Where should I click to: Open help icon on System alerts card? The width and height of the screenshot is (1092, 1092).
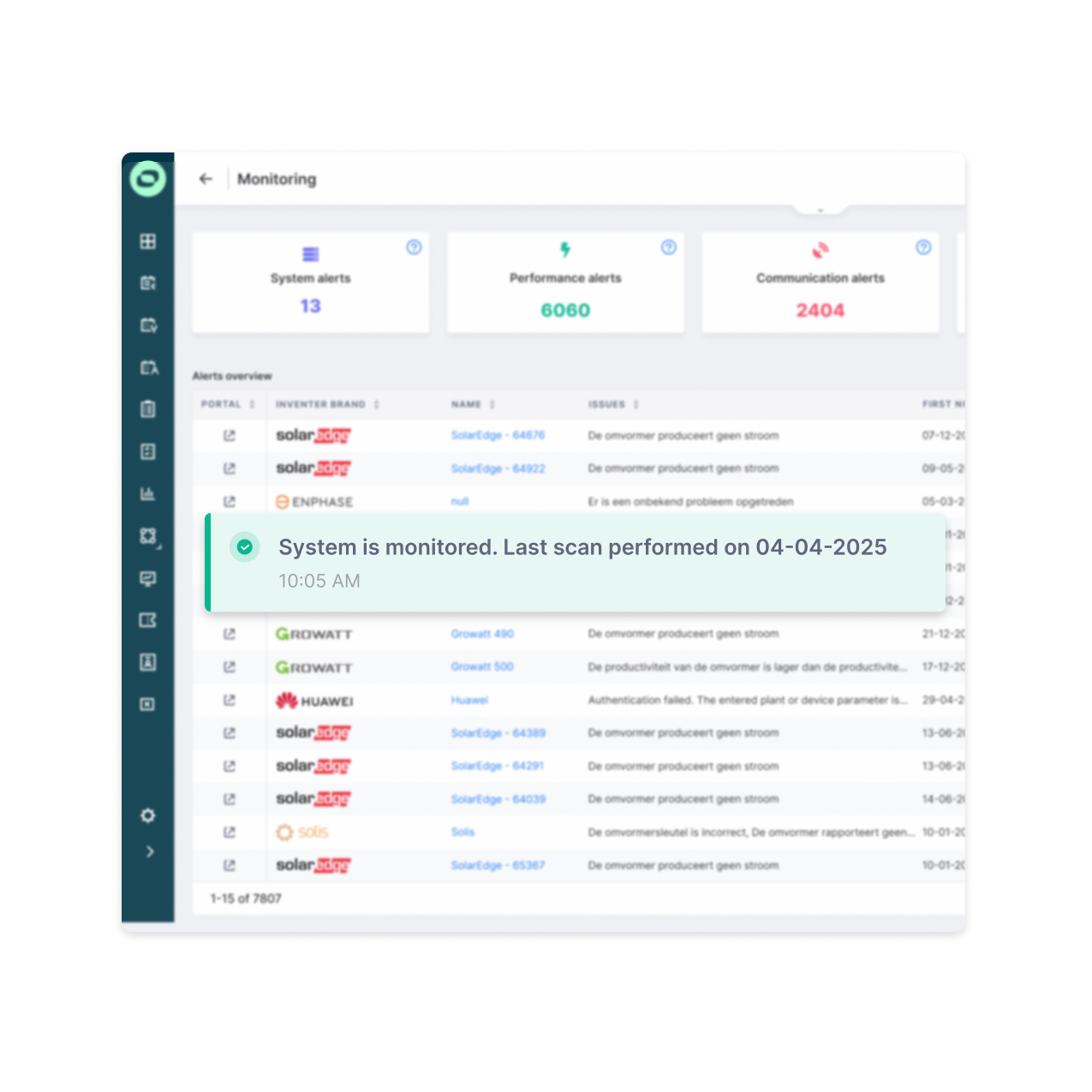tap(414, 248)
